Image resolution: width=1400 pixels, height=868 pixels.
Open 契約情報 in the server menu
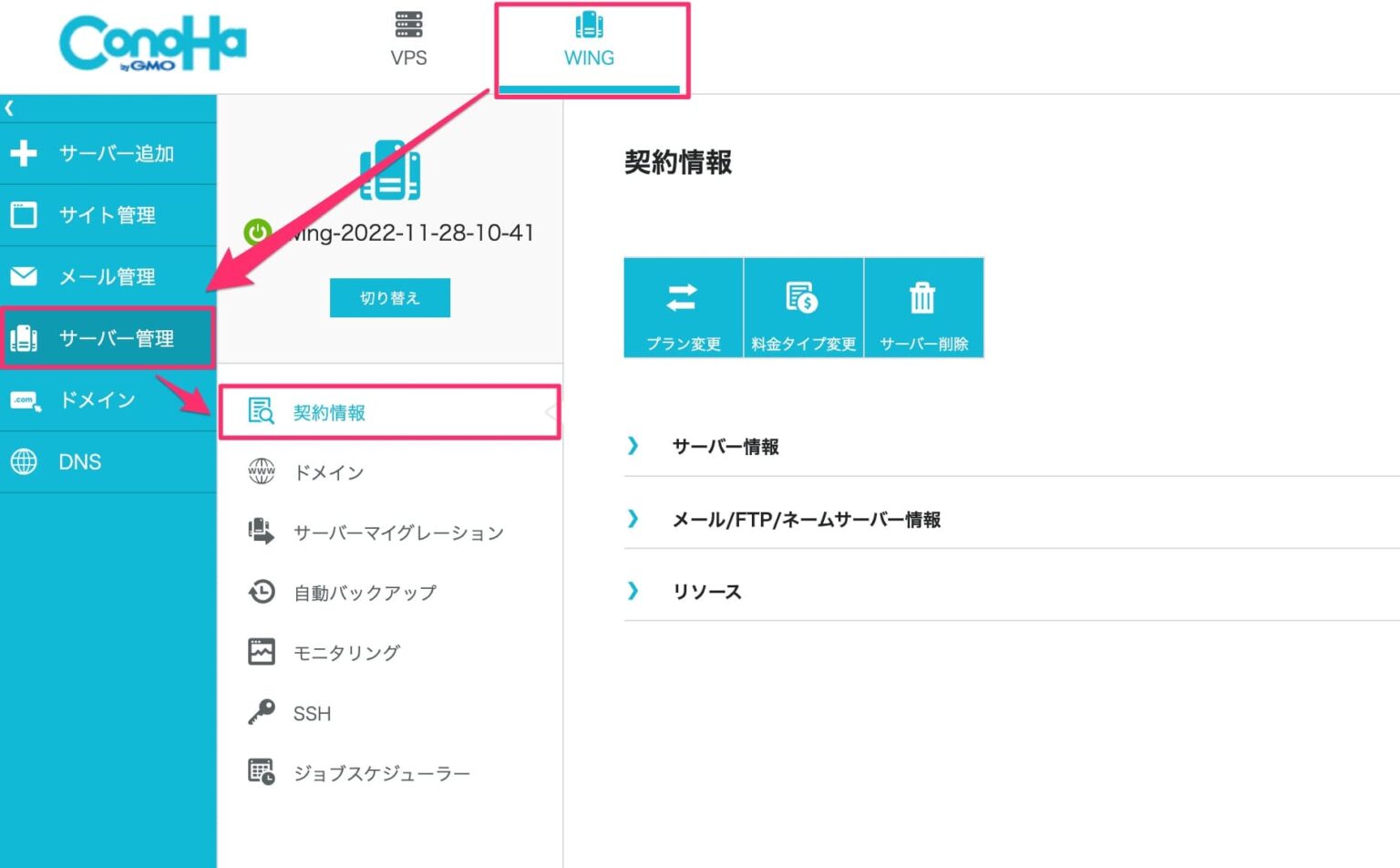click(x=330, y=412)
